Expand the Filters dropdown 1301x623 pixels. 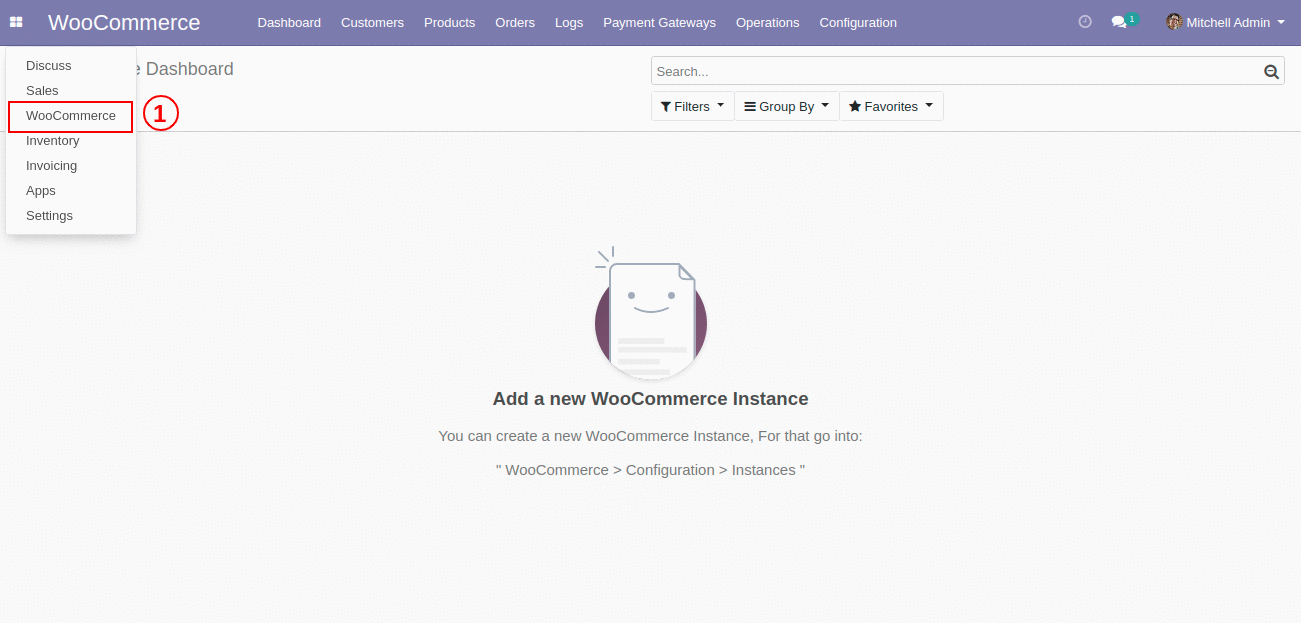[692, 106]
